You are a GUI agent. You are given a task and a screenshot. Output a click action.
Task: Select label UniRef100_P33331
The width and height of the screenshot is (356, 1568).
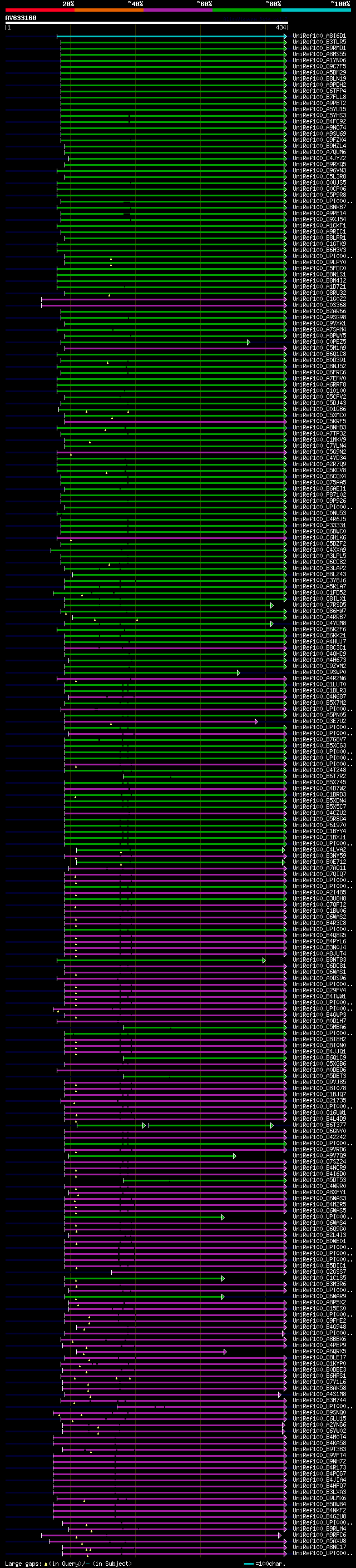point(319,525)
